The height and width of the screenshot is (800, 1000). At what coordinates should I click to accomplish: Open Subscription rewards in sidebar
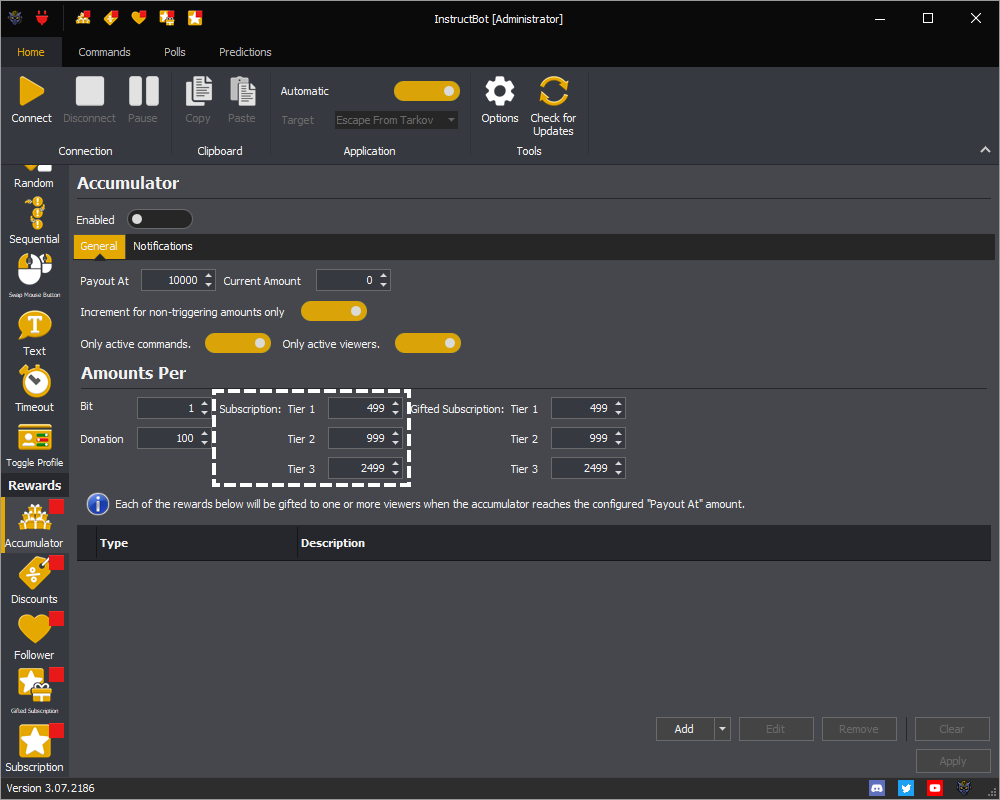click(x=34, y=748)
